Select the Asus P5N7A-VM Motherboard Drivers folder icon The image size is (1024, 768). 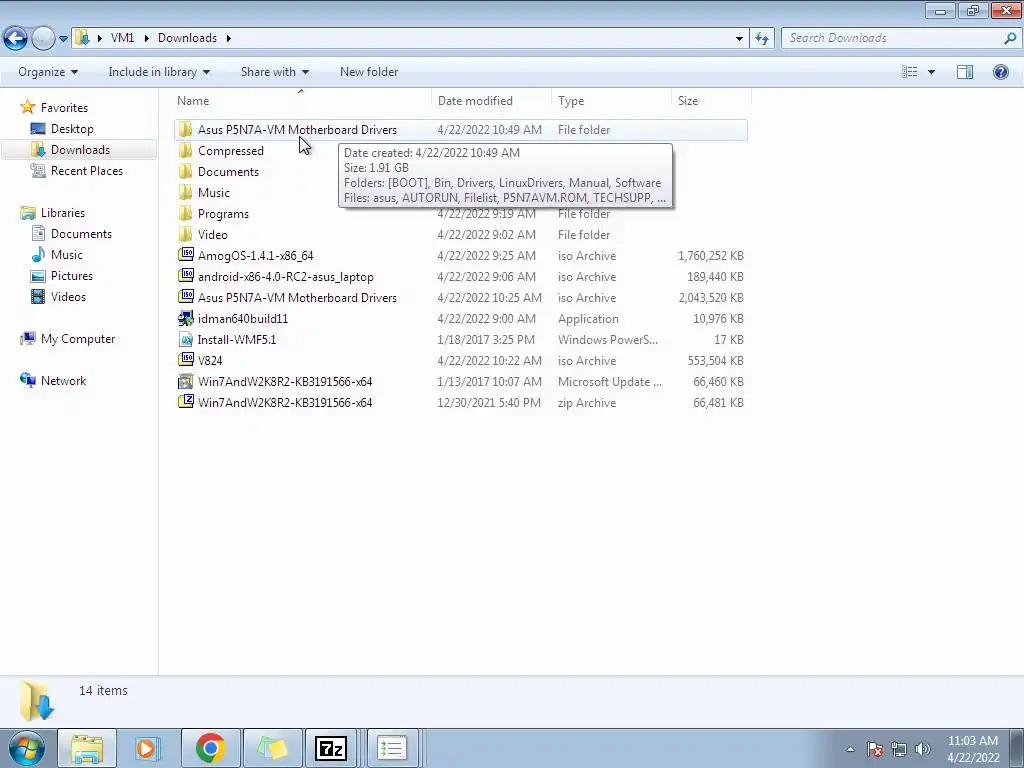185,129
